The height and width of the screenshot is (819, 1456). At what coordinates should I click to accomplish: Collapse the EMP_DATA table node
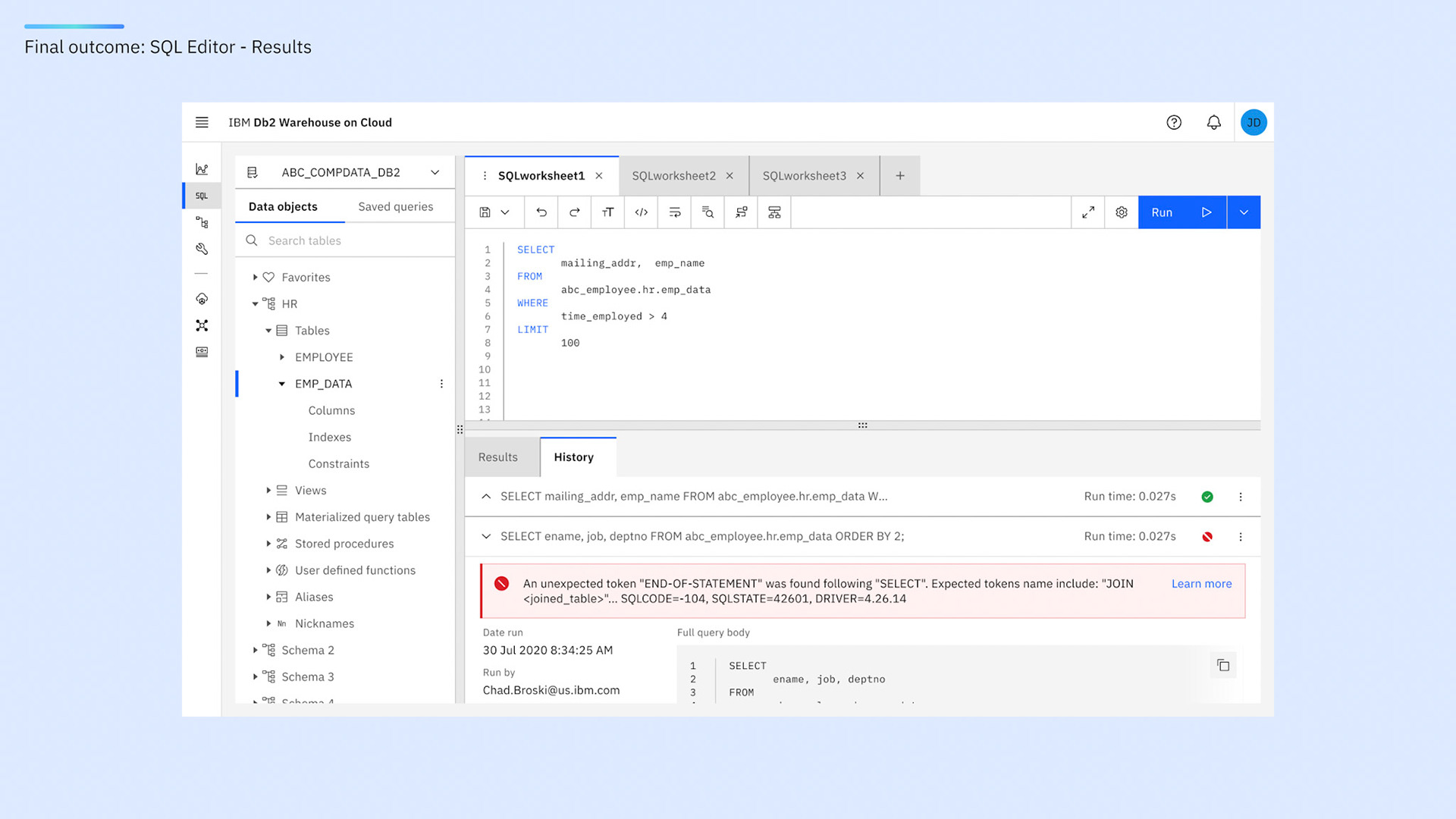(282, 384)
